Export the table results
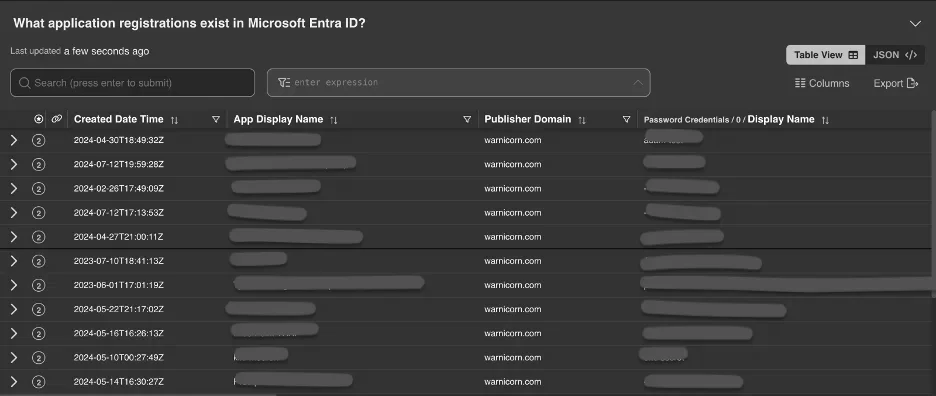Viewport: 936px width, 396px height. 895,83
